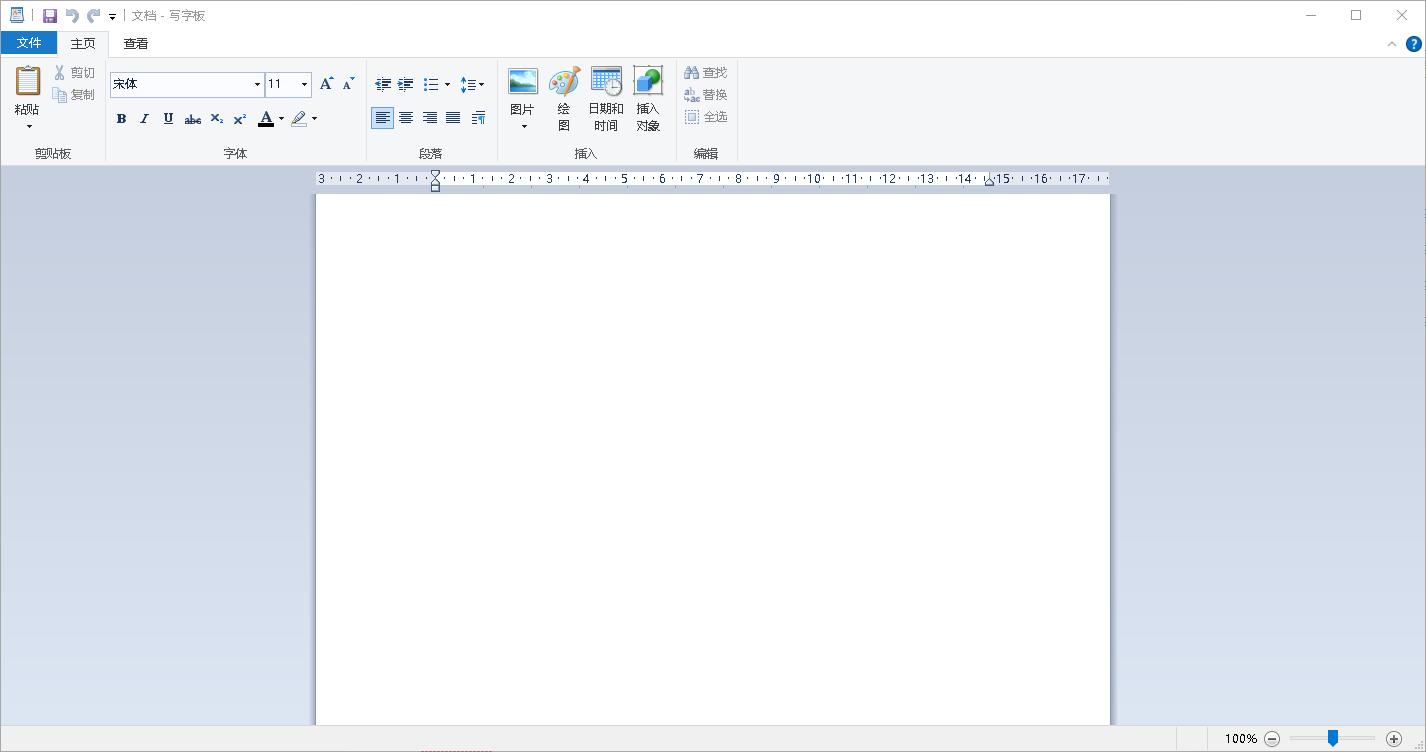
Task: Align text to the right
Action: tap(430, 118)
